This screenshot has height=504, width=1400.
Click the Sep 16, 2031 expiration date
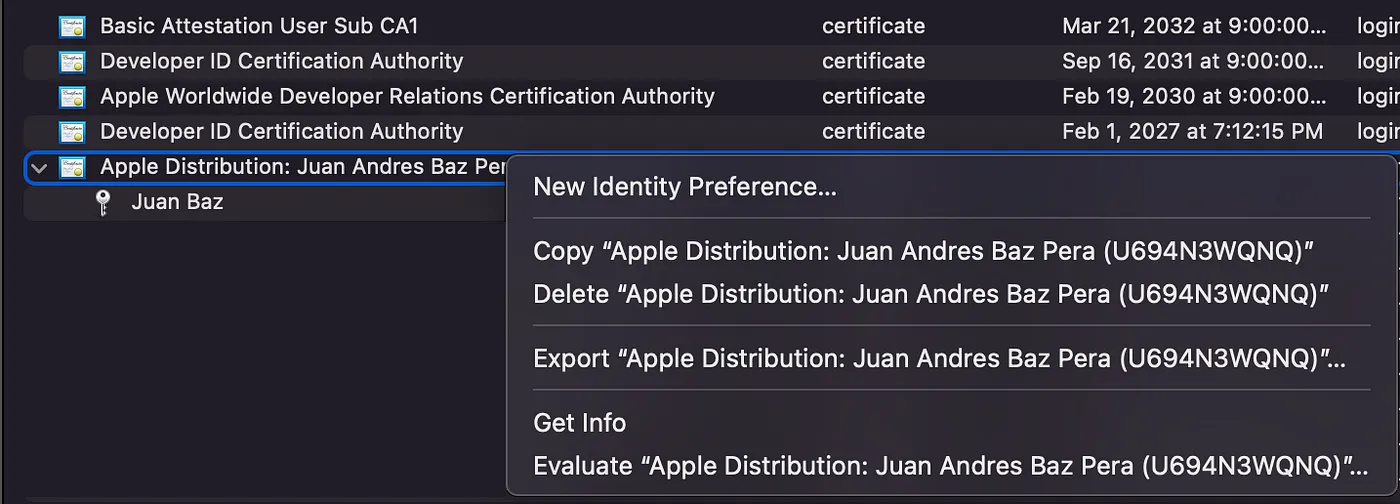pos(1194,61)
